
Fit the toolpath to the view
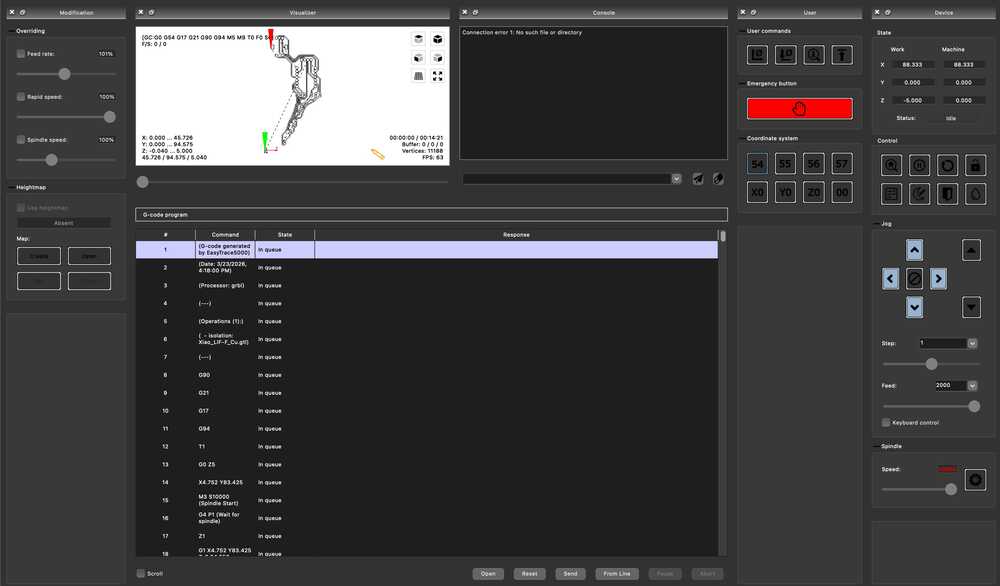coord(437,76)
